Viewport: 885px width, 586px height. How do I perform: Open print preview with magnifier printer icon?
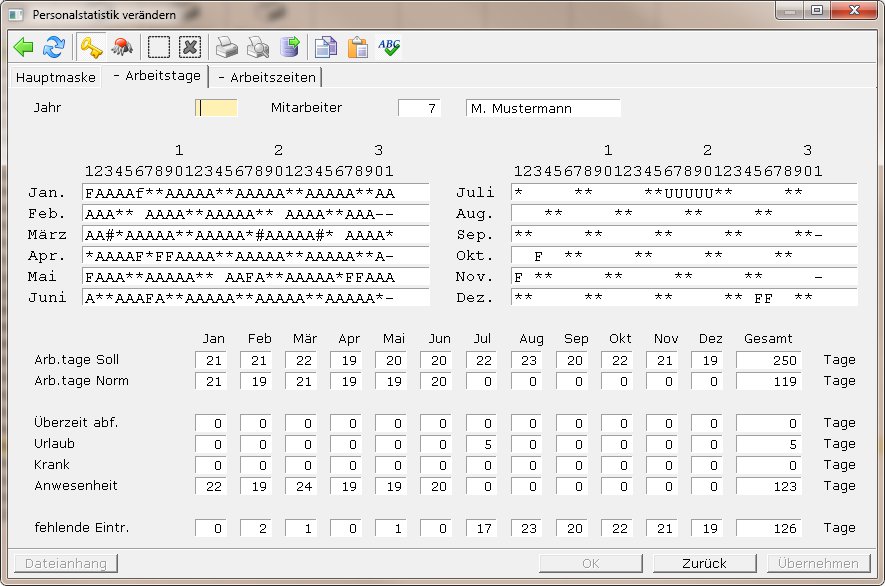click(258, 47)
